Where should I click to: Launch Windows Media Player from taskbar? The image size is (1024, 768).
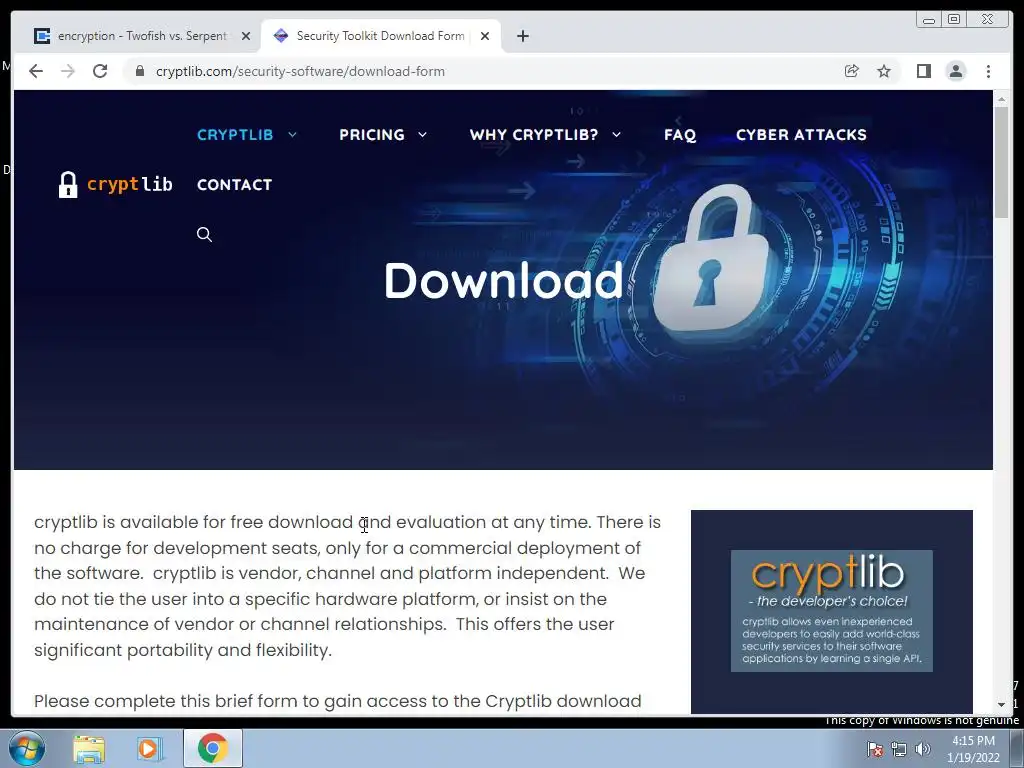pos(150,748)
